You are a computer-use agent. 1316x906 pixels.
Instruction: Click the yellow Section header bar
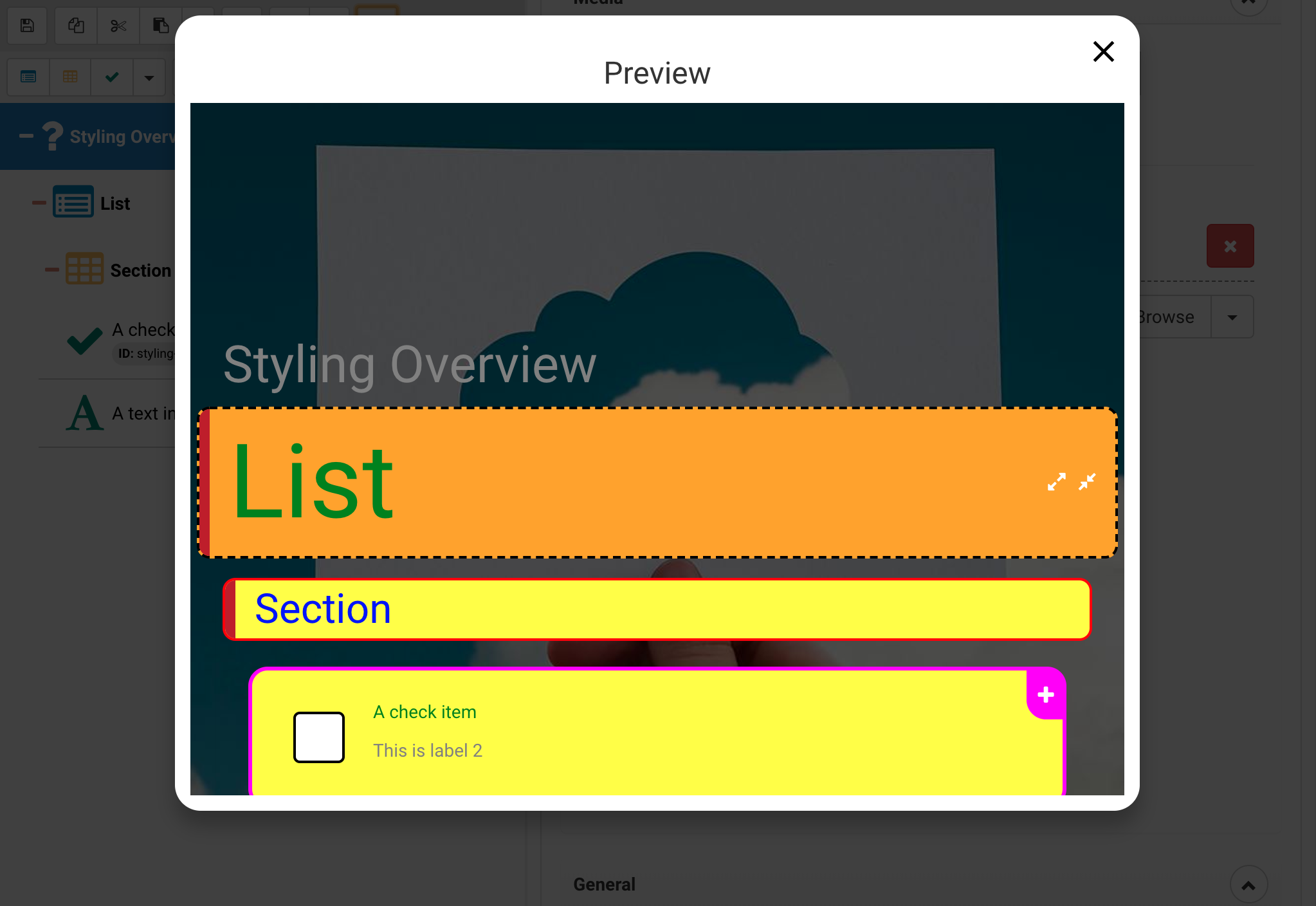click(x=656, y=609)
